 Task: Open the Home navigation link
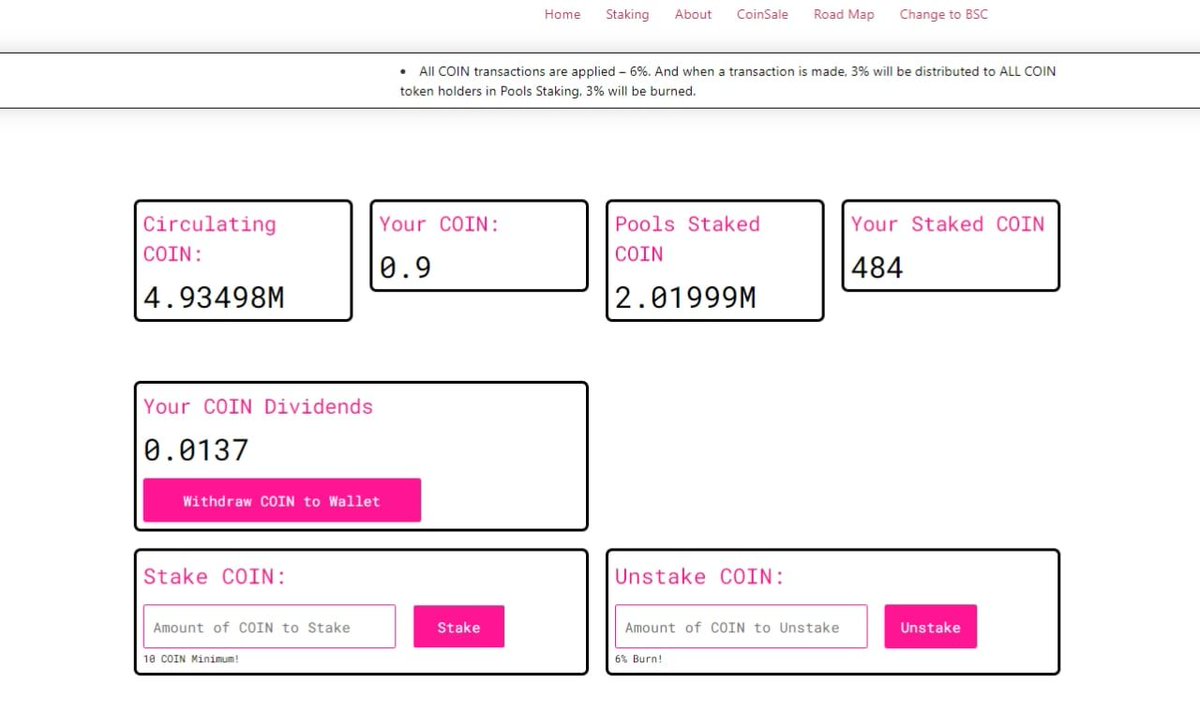[562, 14]
